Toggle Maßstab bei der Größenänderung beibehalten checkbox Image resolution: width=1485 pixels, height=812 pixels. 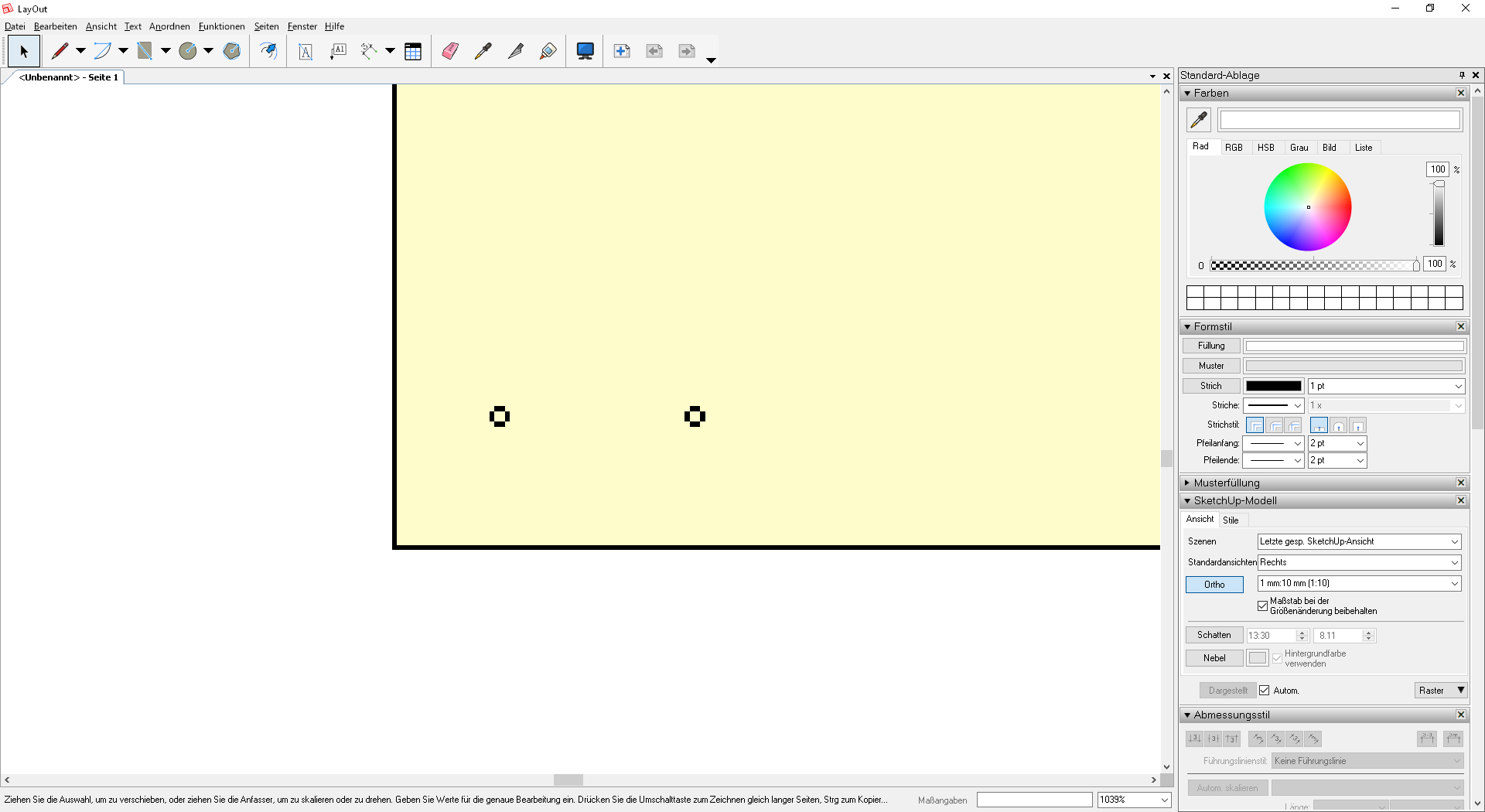[x=1263, y=606]
